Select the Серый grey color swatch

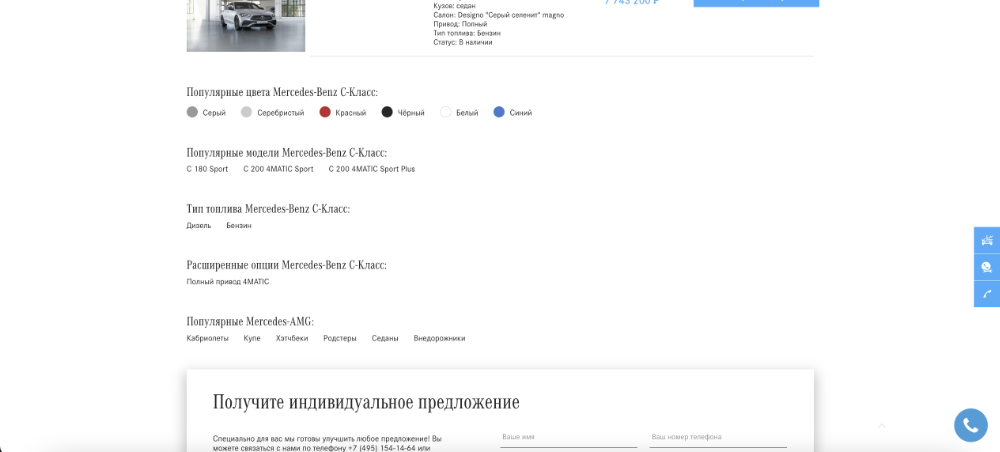192,112
